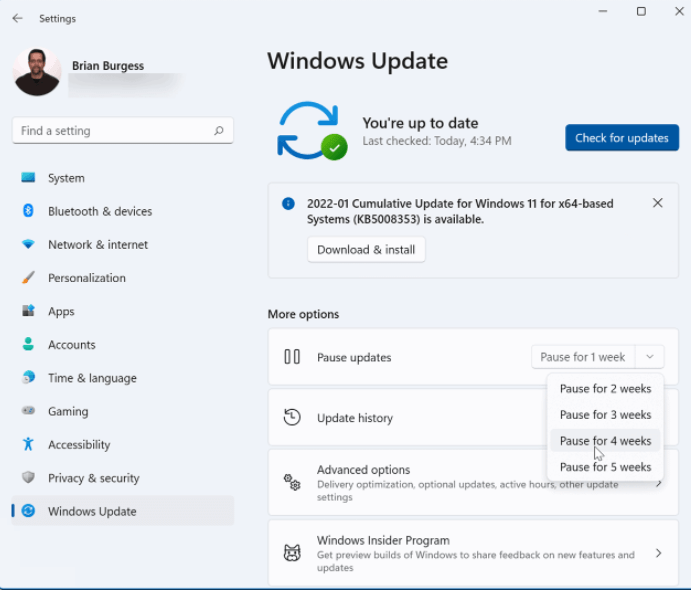Open Bluetooth & devices settings
The image size is (691, 590).
click(x=100, y=212)
